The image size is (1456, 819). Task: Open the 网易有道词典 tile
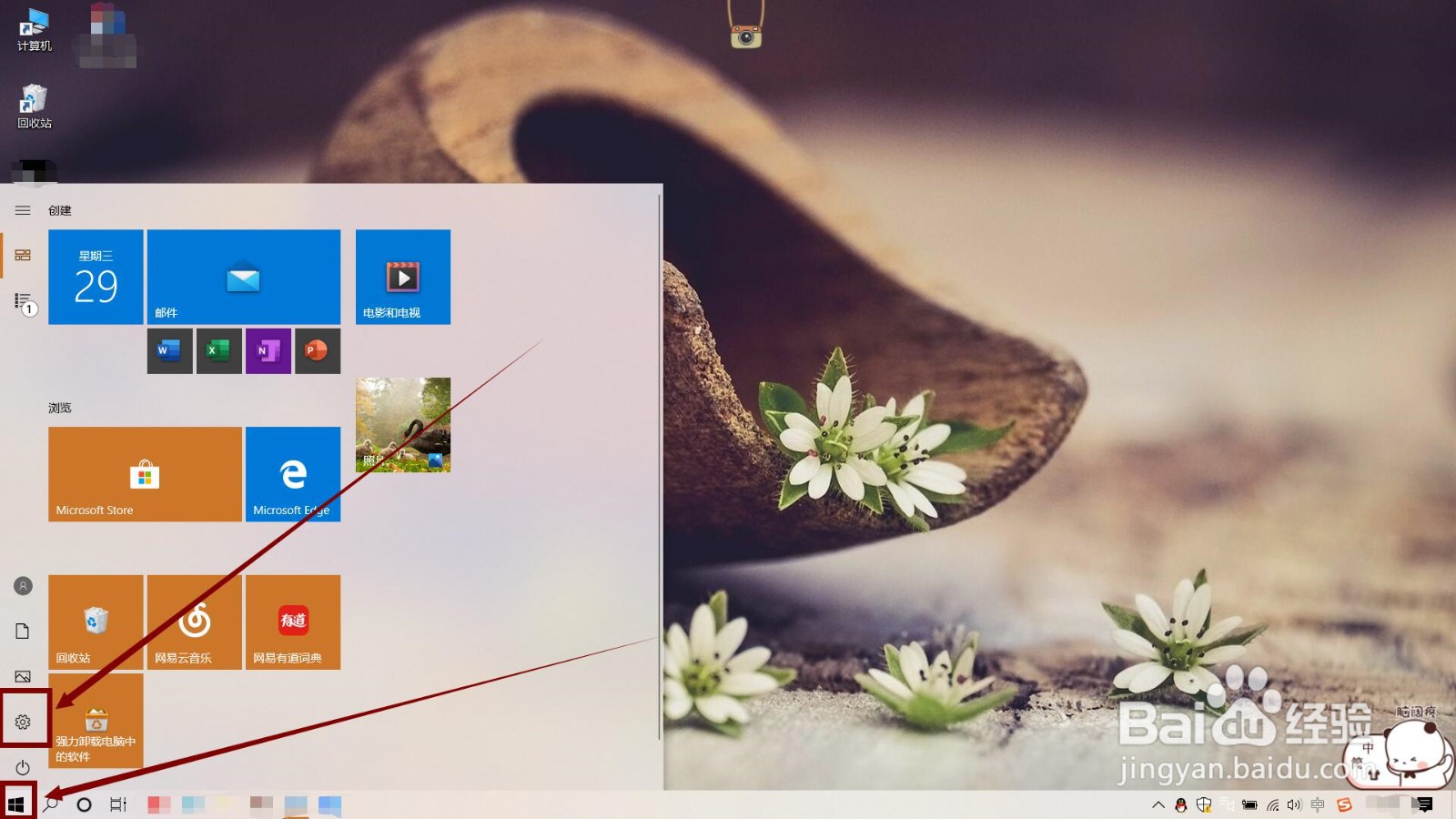[x=293, y=622]
